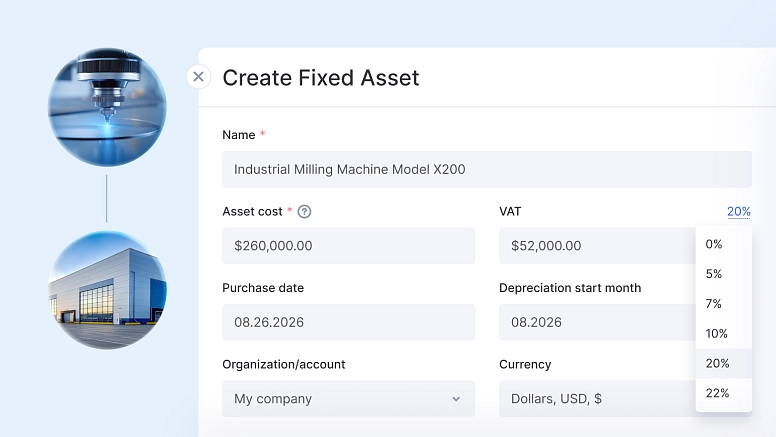Viewport: 776px width, 437px height.
Task: Pick 10% VAT rate from list
Action: pos(724,334)
